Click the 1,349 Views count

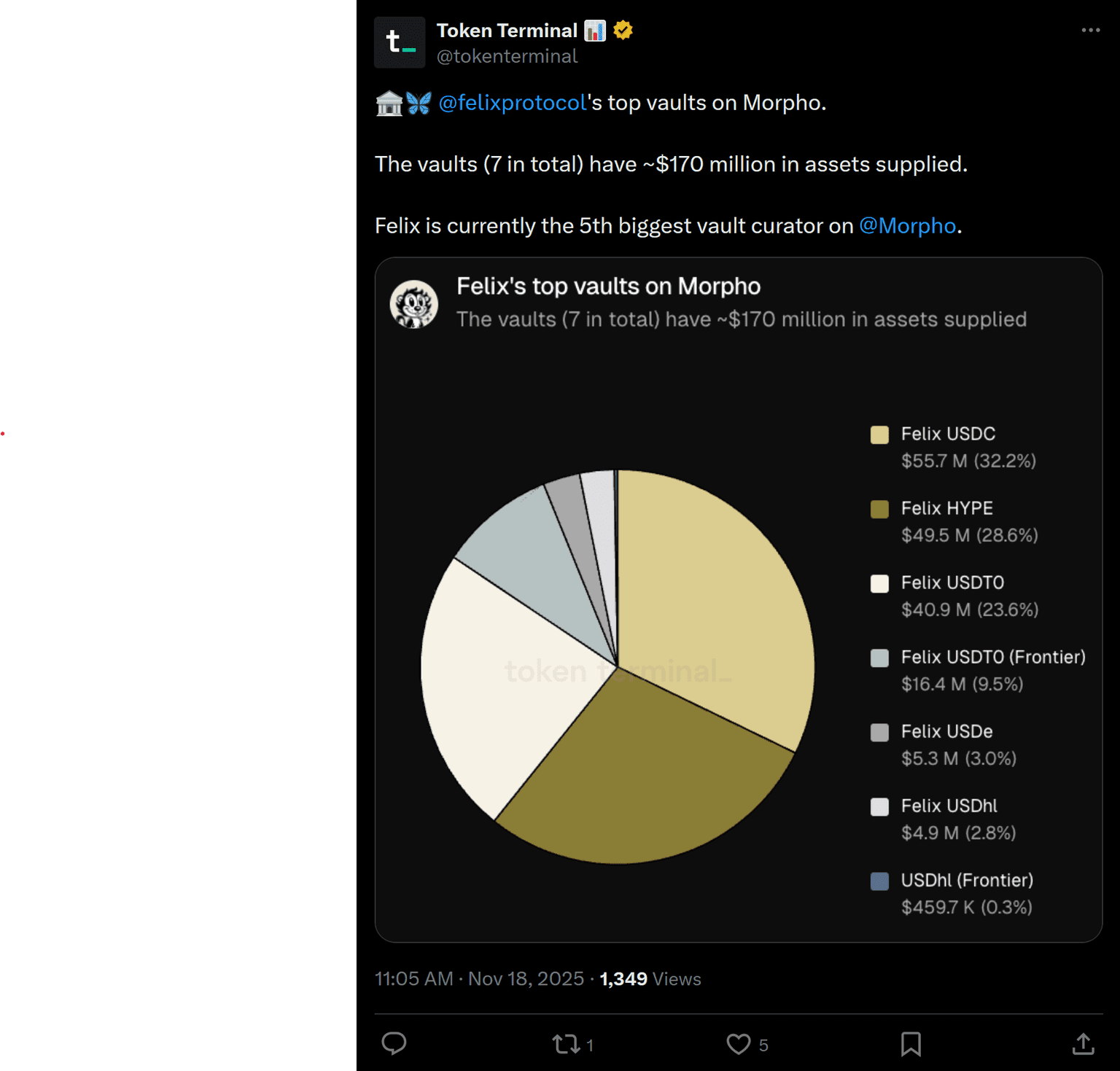(650, 978)
